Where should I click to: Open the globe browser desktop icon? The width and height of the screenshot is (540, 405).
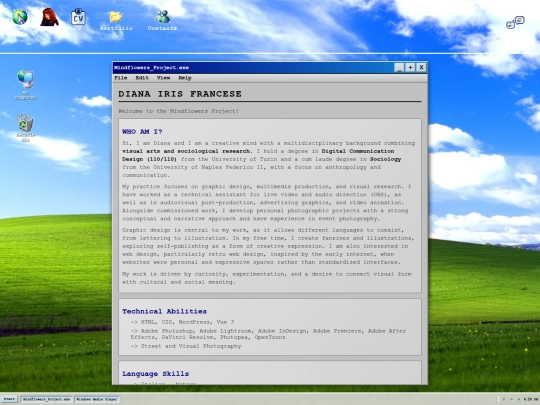pos(20,17)
